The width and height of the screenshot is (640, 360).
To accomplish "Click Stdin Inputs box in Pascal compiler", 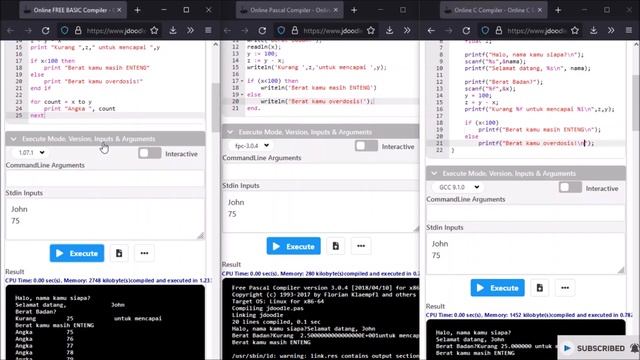I will pos(320,211).
